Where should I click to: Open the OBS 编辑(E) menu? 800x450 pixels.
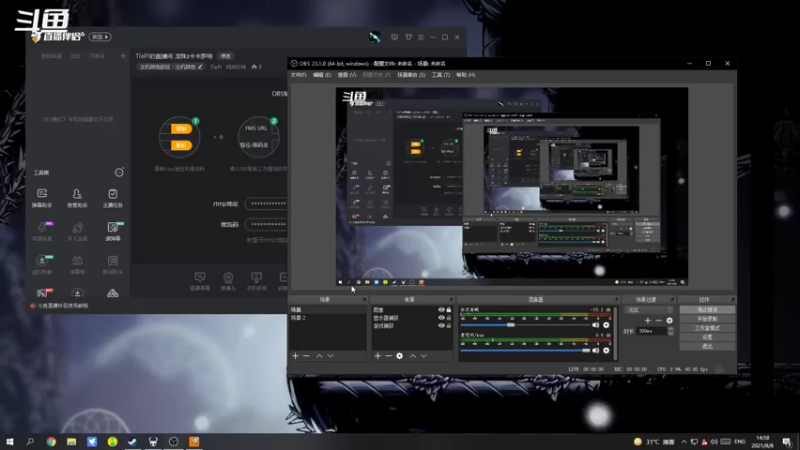322,75
